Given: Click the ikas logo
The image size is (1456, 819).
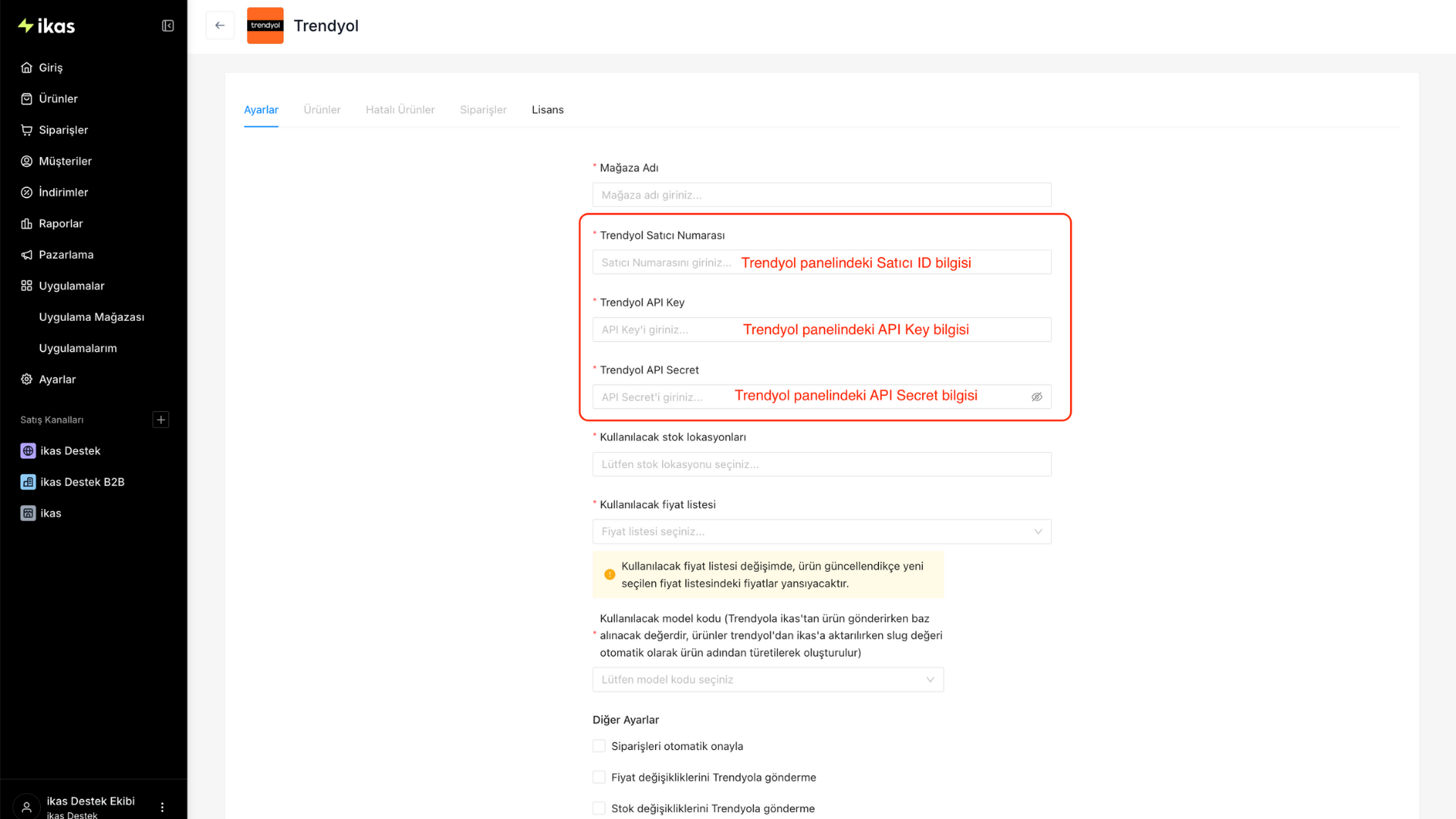Looking at the screenshot, I should click(x=46, y=26).
